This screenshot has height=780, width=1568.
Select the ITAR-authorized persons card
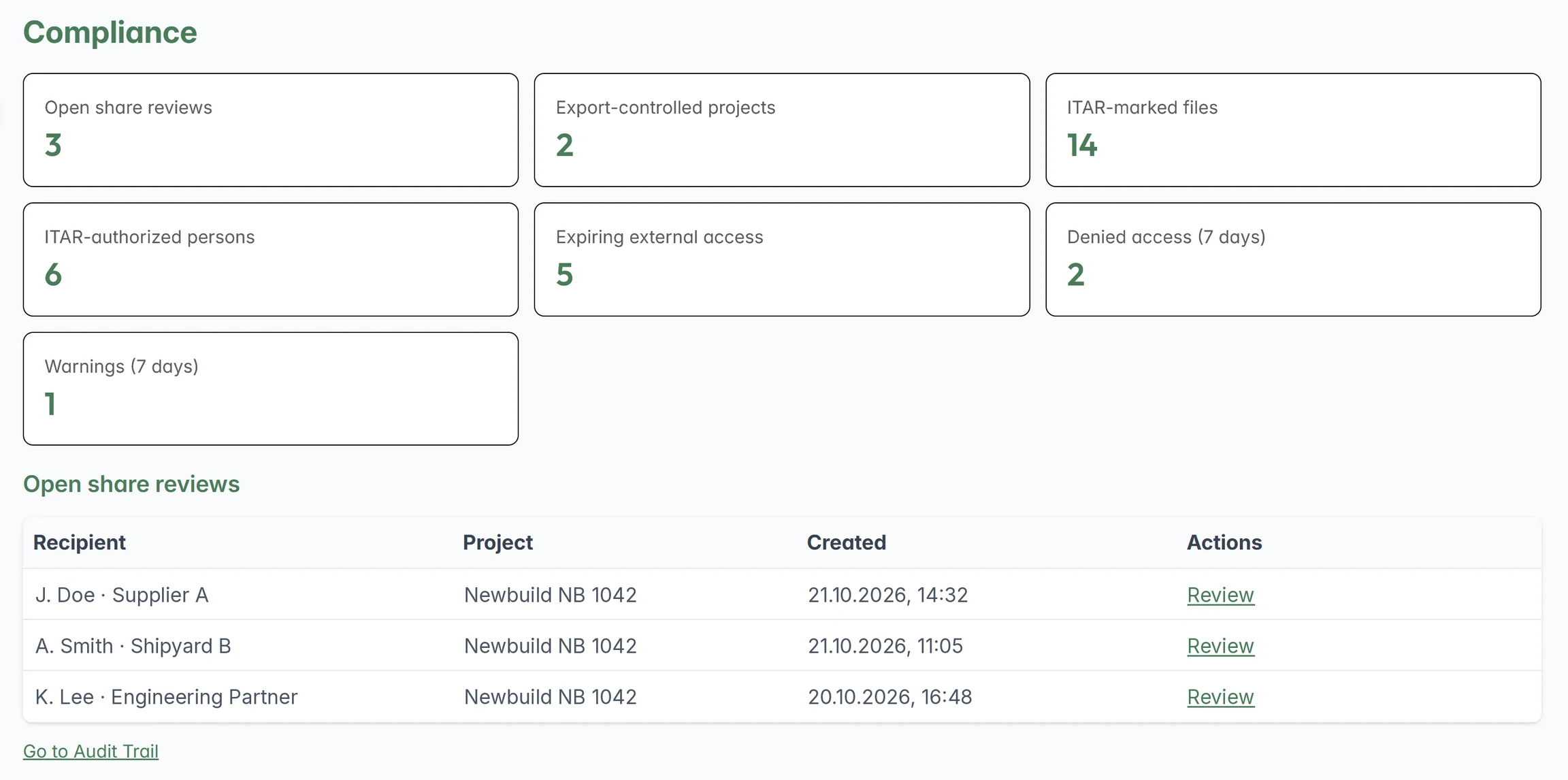coord(271,259)
